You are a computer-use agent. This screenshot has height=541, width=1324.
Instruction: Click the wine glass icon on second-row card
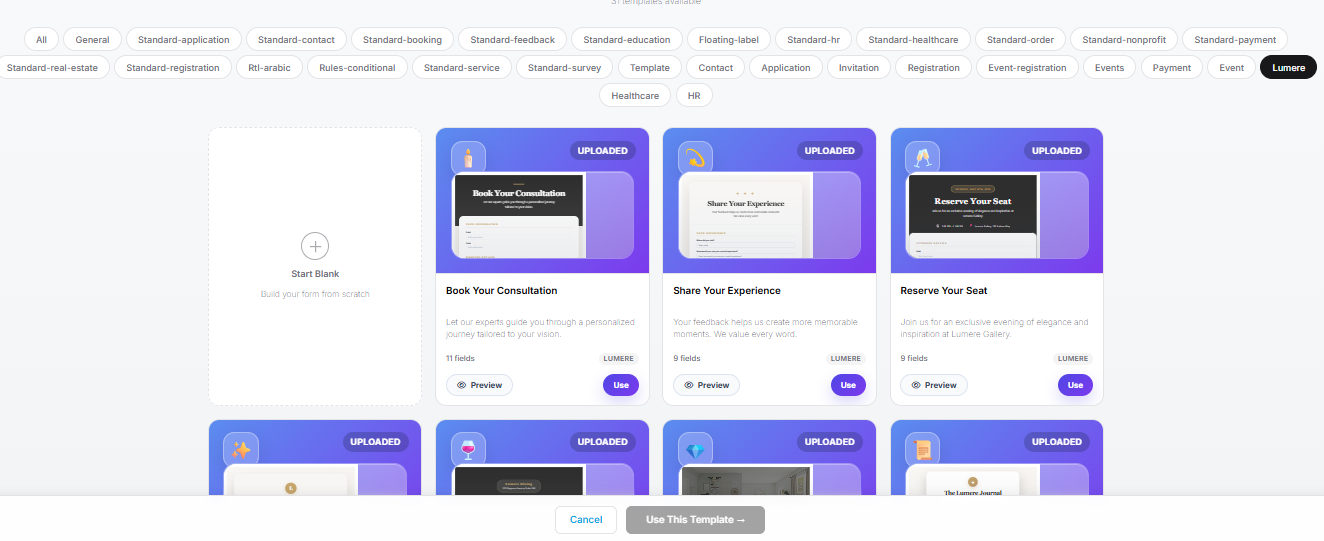pyautogui.click(x=468, y=449)
